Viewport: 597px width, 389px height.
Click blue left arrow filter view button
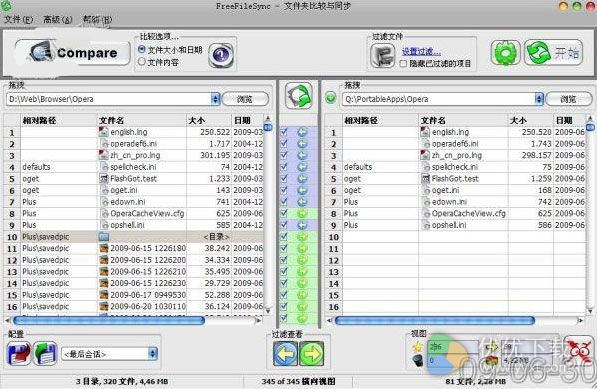click(x=285, y=354)
